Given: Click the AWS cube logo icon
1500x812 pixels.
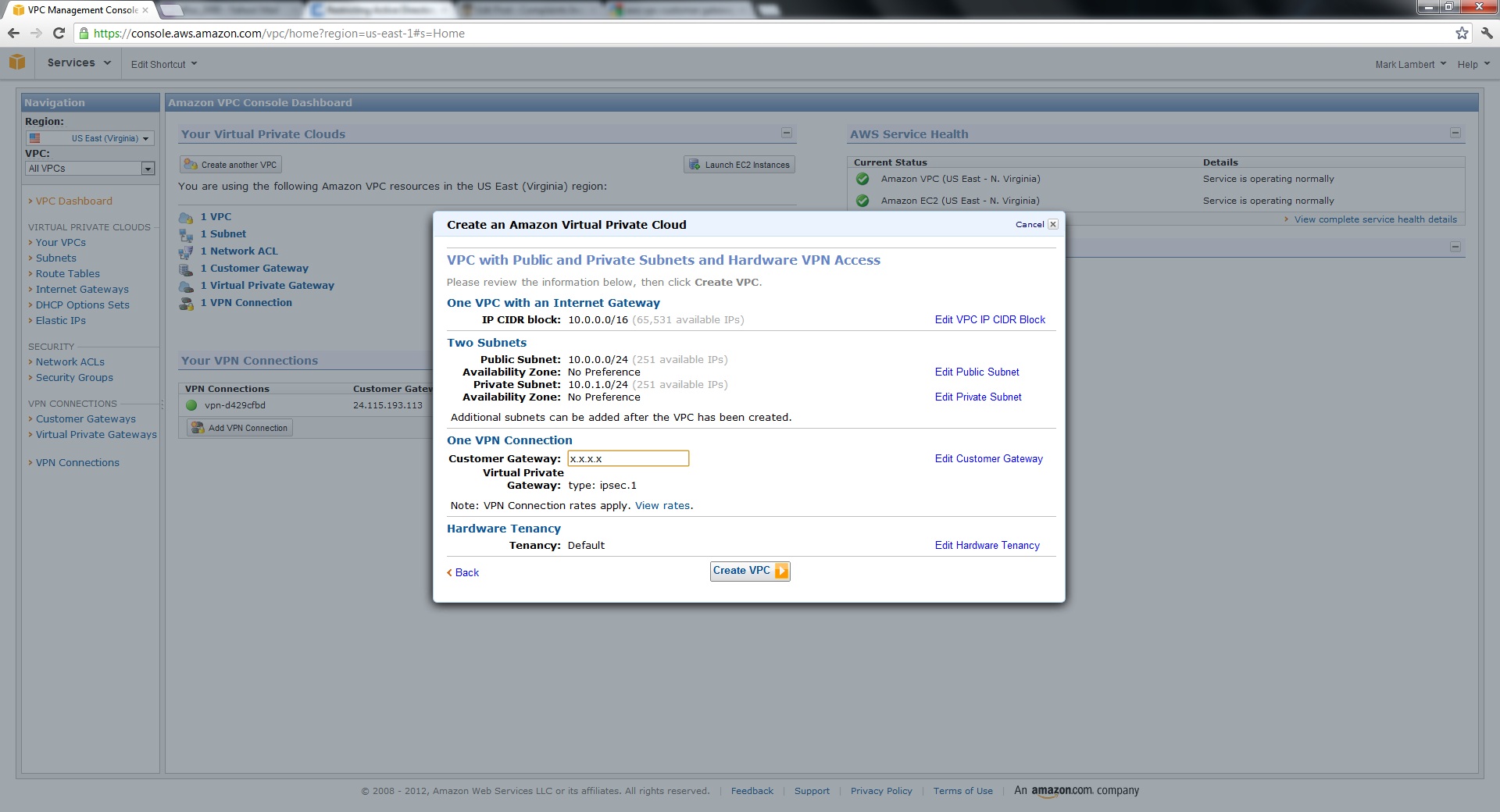Looking at the screenshot, I should (17, 62).
